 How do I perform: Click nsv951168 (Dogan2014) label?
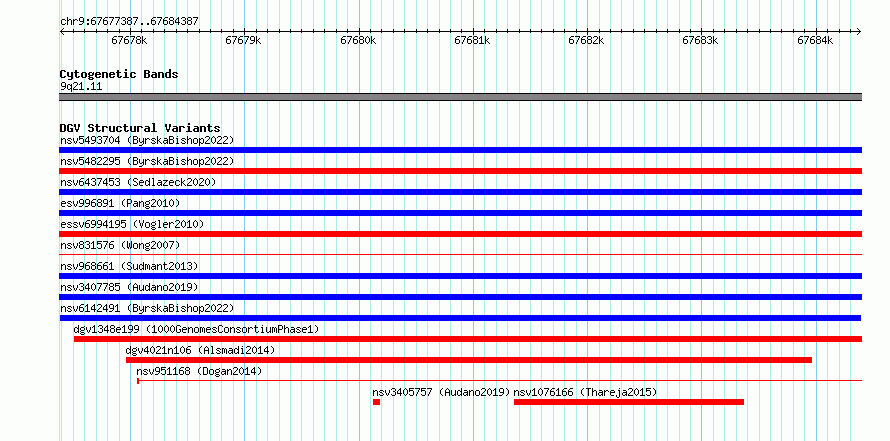click(199, 371)
